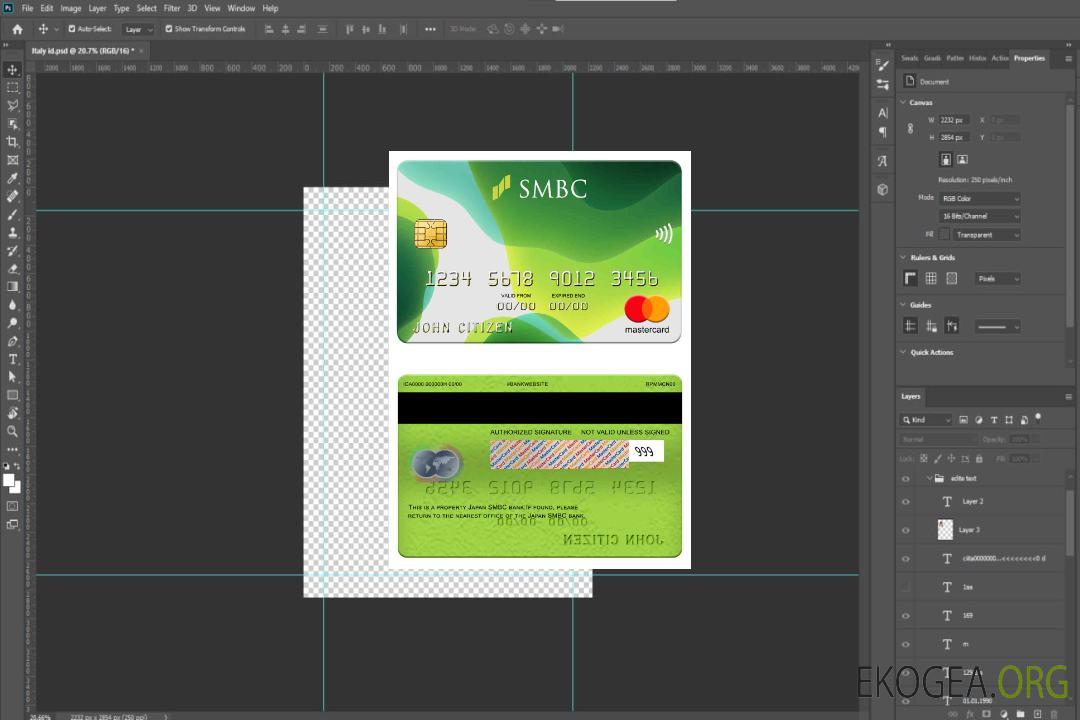
Task: Click the Home icon in options bar
Action: tap(17, 29)
